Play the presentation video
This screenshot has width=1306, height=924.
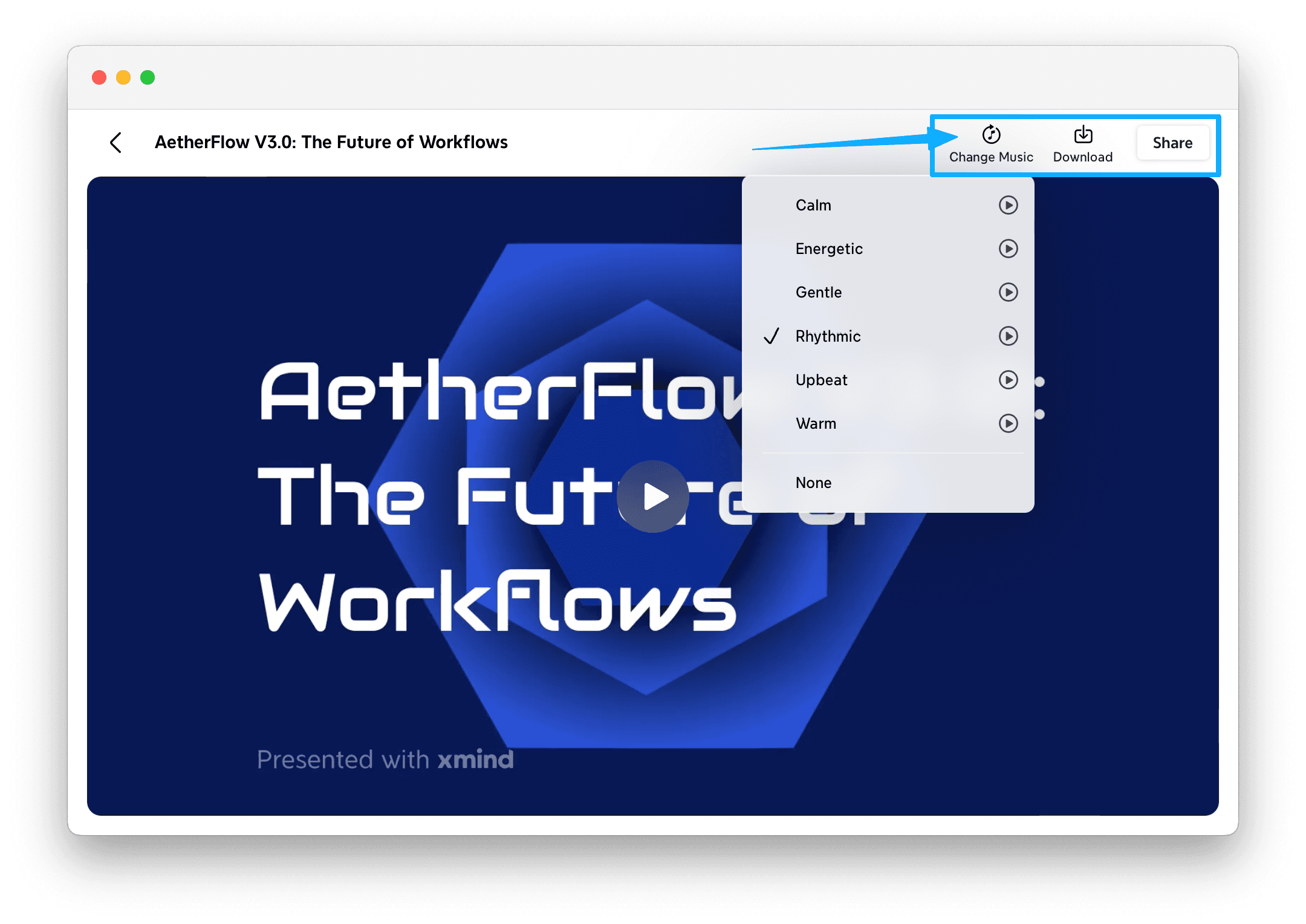tap(653, 496)
